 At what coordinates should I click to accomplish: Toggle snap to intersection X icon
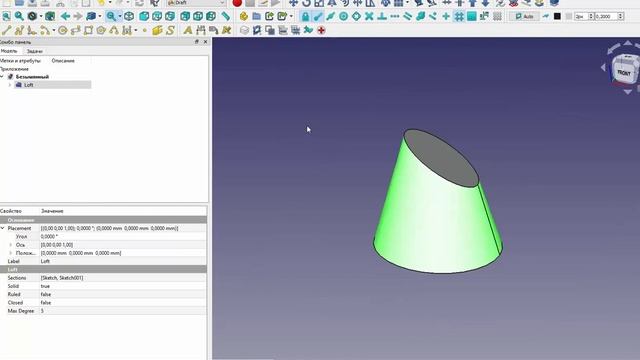point(369,16)
